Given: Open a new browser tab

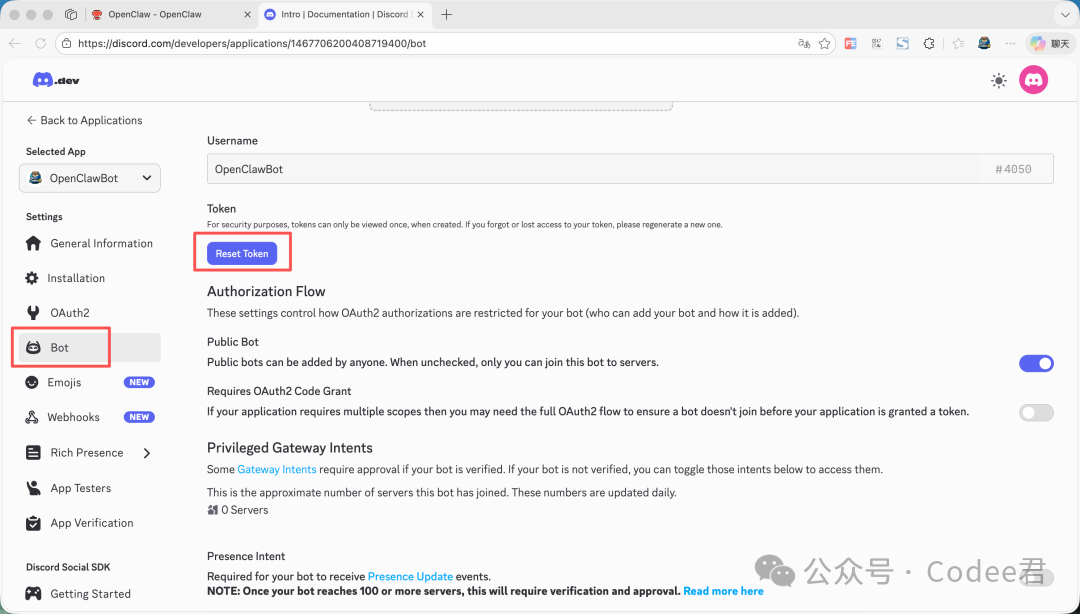Looking at the screenshot, I should pyautogui.click(x=446, y=14).
